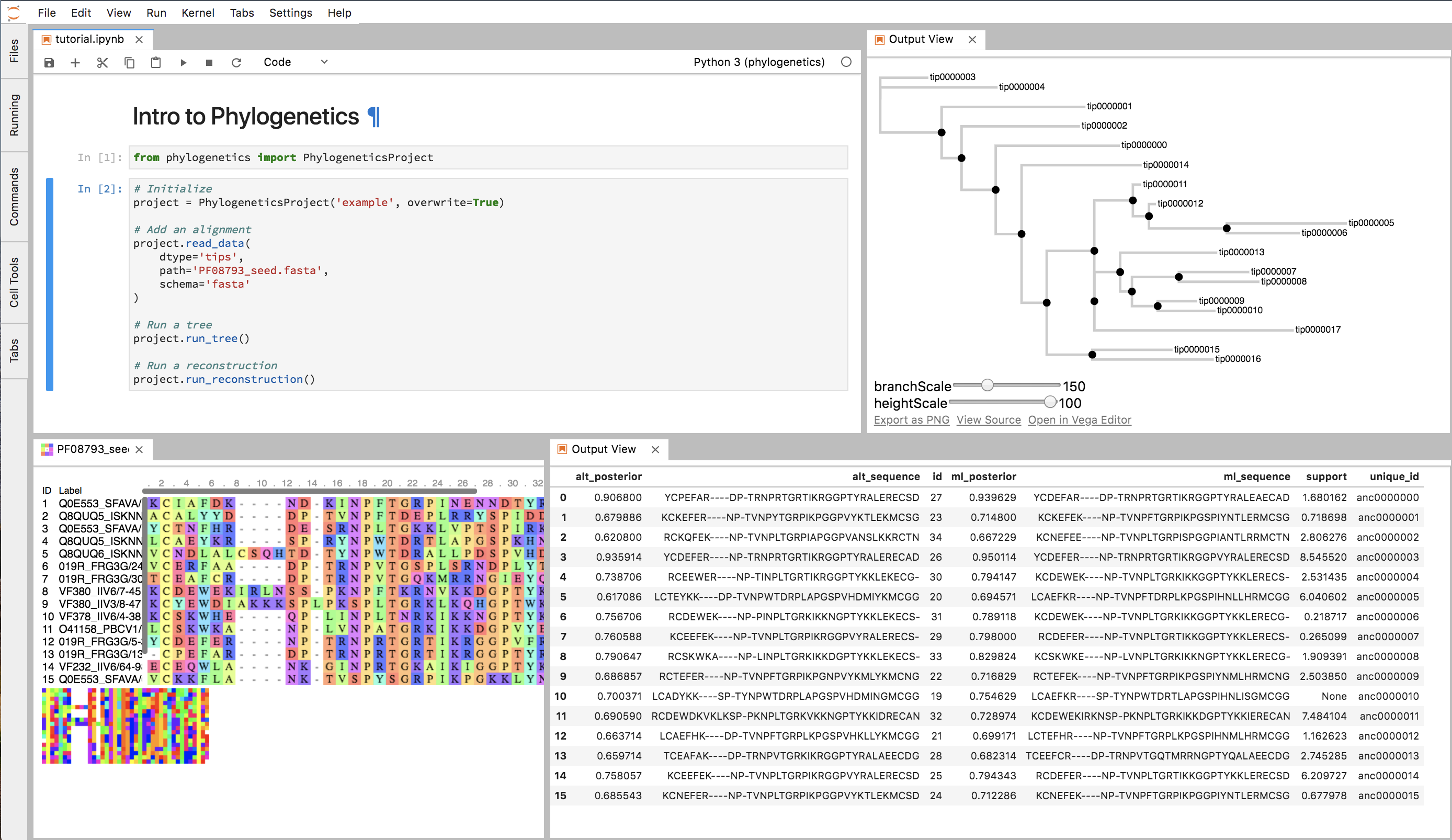Screen dimensions: 1452x840
Task: Open the Settings menu
Action: tap(290, 13)
